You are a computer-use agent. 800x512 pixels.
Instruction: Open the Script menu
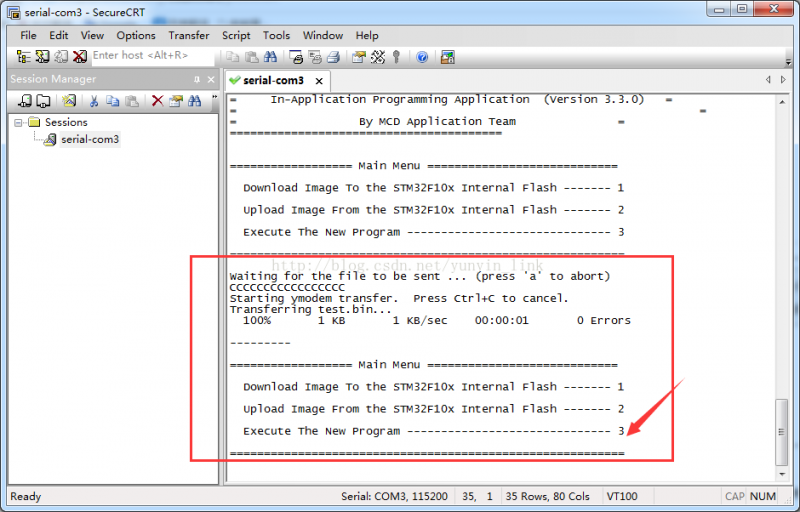click(236, 35)
